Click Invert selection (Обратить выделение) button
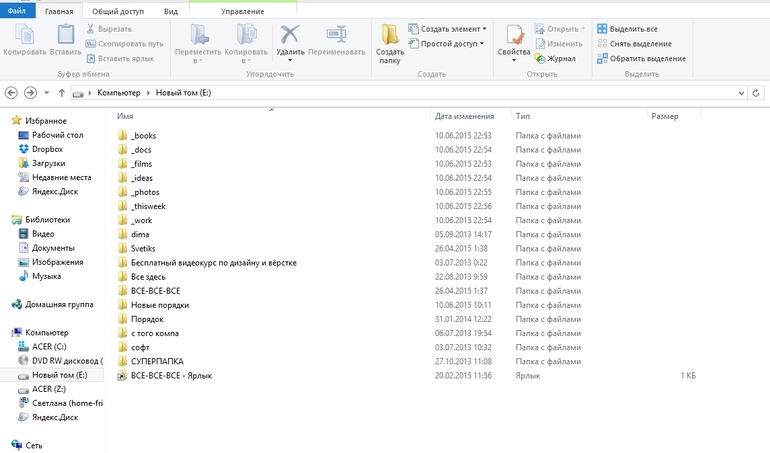The width and height of the screenshot is (770, 453). (641, 58)
